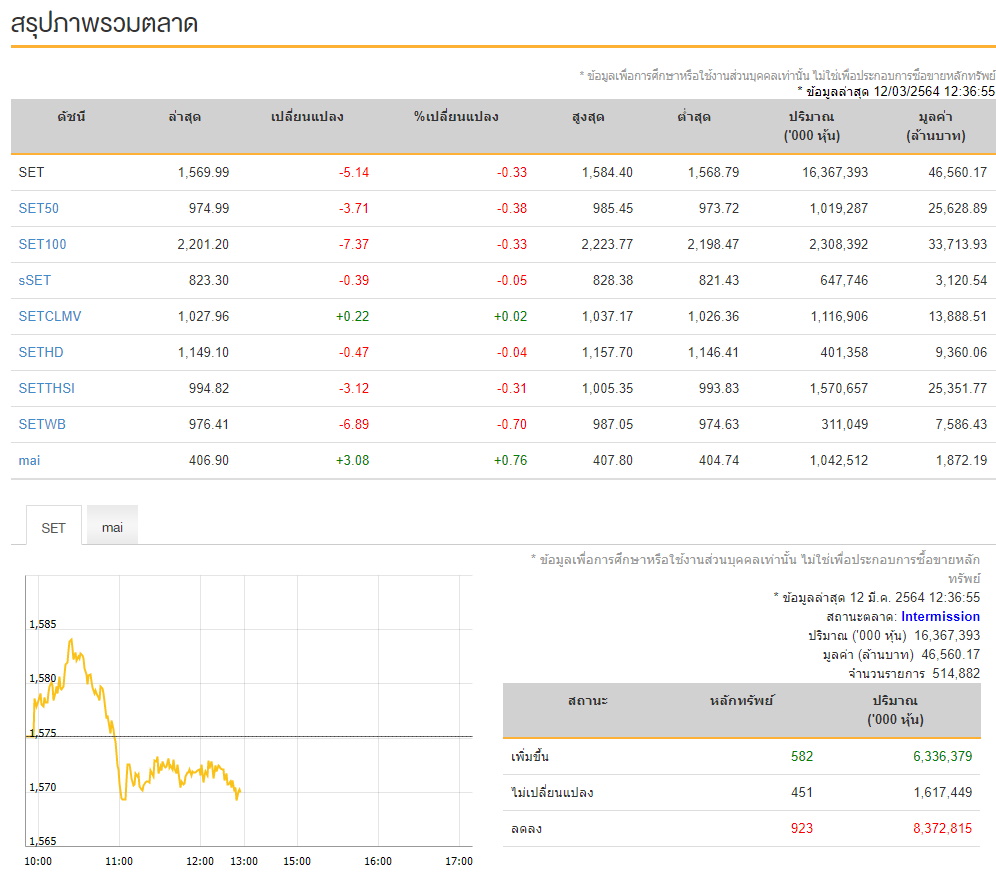996x879 pixels.
Task: Select mai percent change +0.76
Action: (x=511, y=460)
